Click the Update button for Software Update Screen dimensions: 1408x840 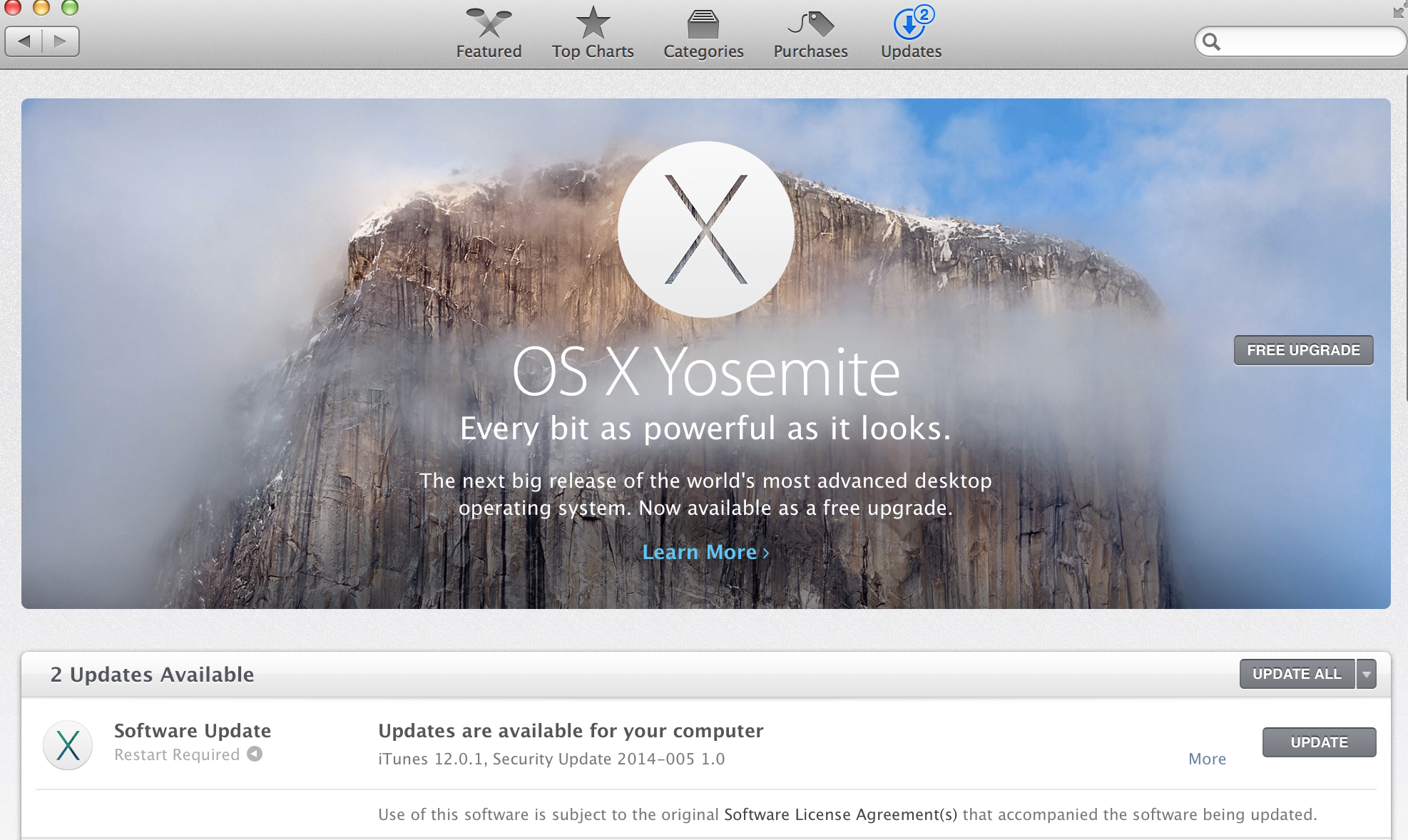pos(1319,742)
